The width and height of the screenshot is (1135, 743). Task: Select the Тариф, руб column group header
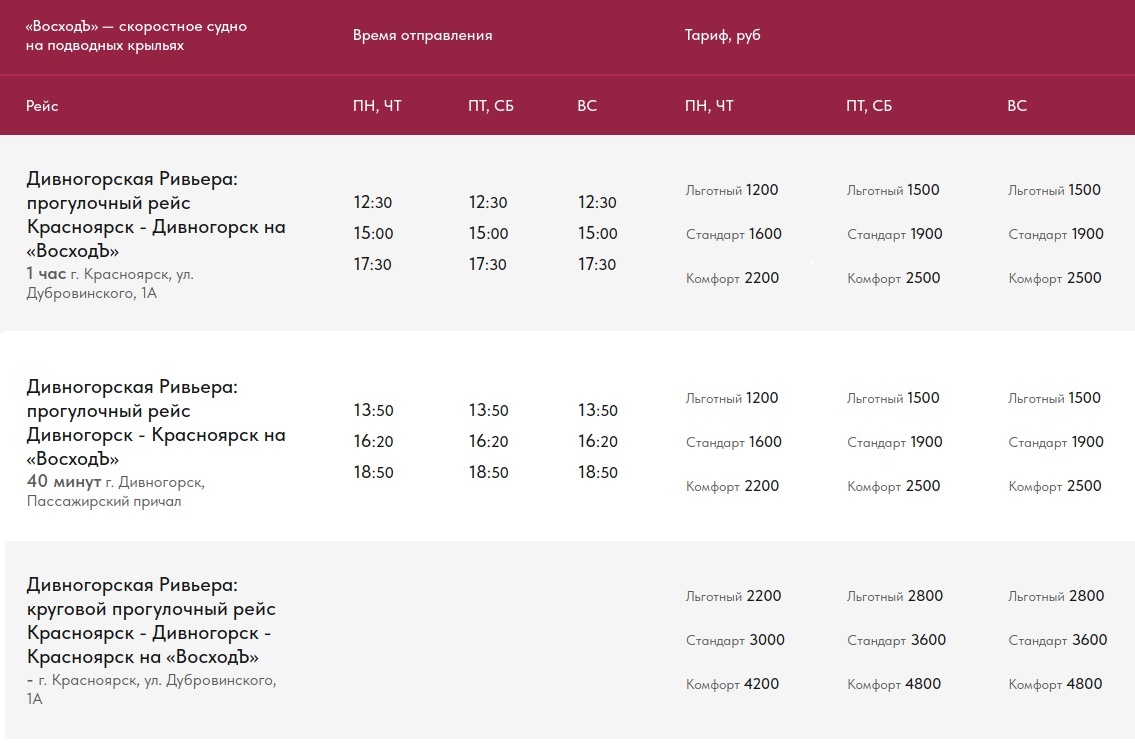click(x=722, y=35)
